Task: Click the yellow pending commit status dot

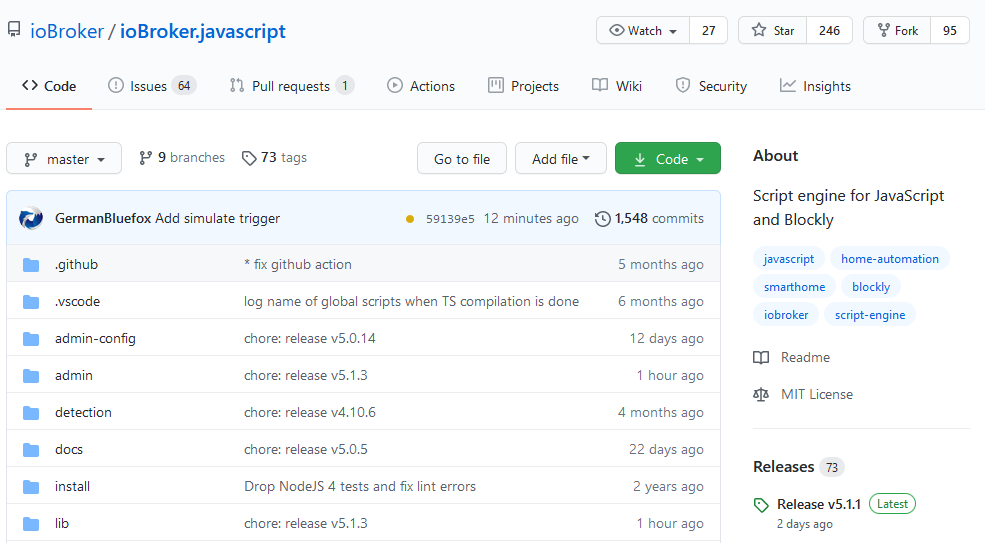Action: coord(410,219)
